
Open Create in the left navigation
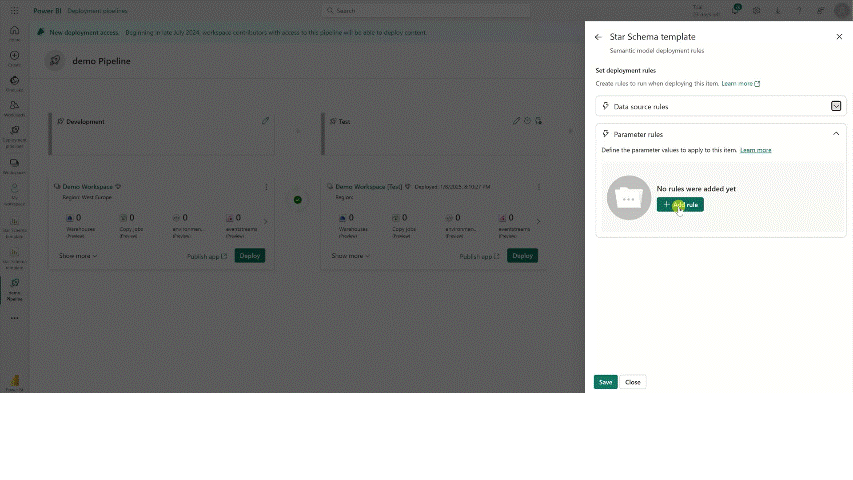click(14, 58)
